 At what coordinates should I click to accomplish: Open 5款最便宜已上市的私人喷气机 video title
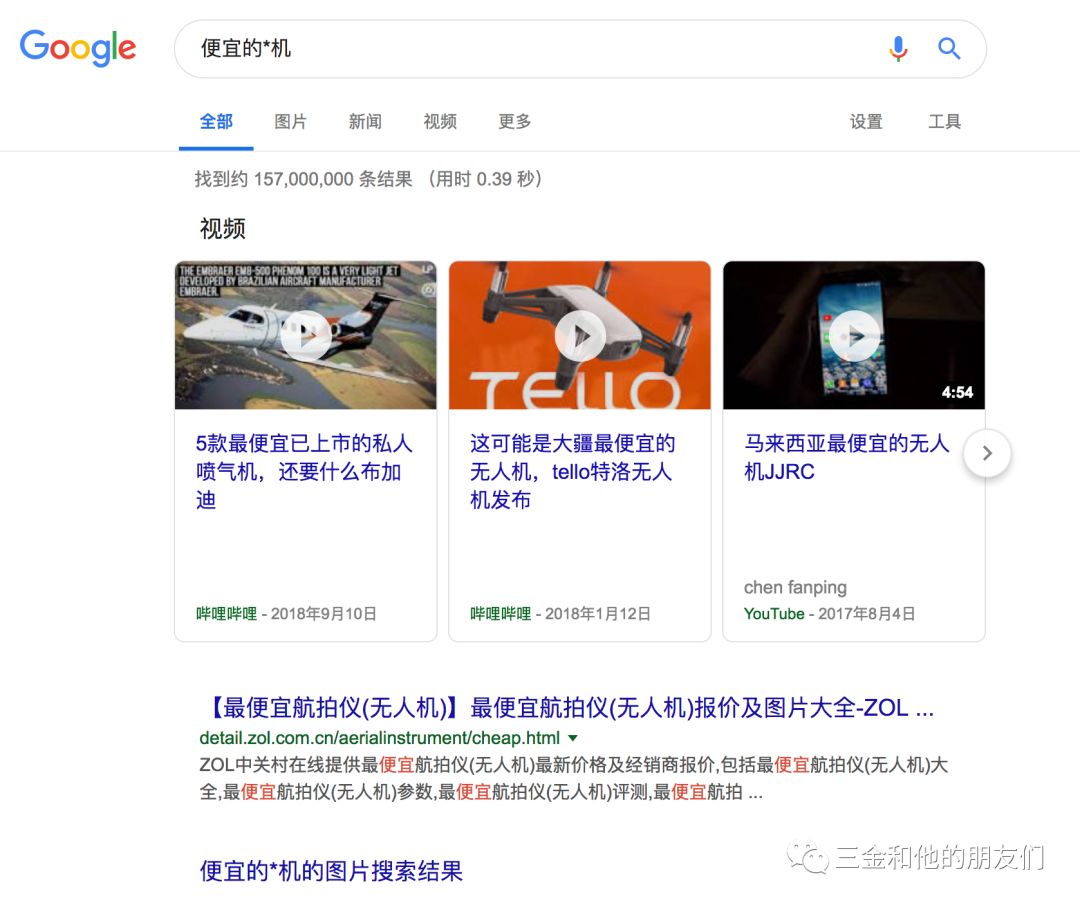pyautogui.click(x=304, y=472)
